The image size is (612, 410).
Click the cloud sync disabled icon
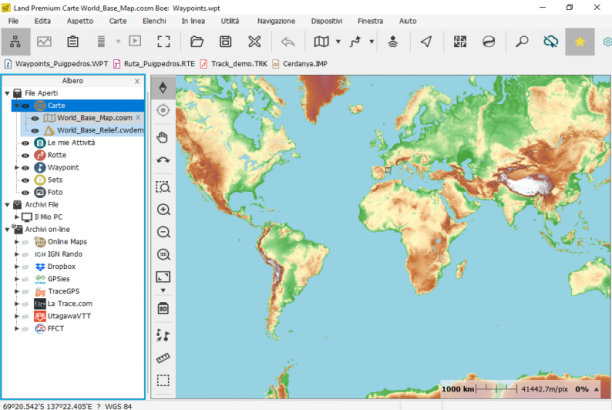click(x=551, y=41)
